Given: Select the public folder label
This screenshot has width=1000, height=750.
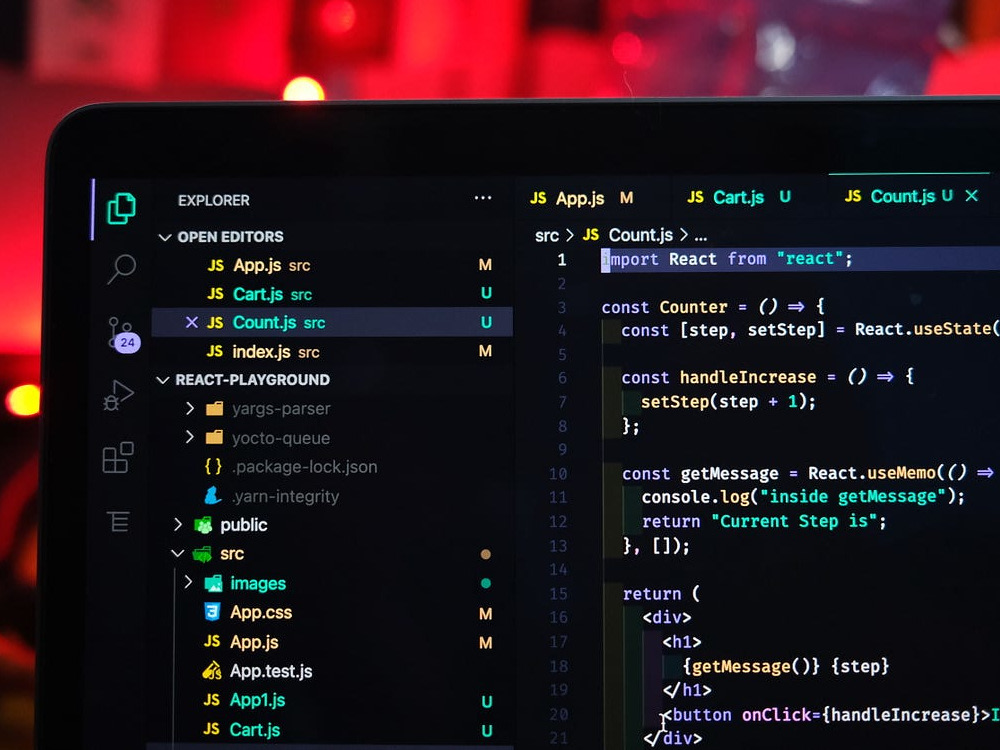Looking at the screenshot, I should tap(244, 525).
